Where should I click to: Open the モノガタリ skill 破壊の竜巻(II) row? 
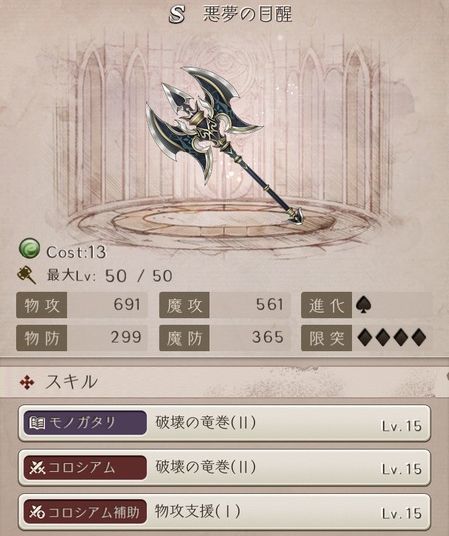(224, 423)
